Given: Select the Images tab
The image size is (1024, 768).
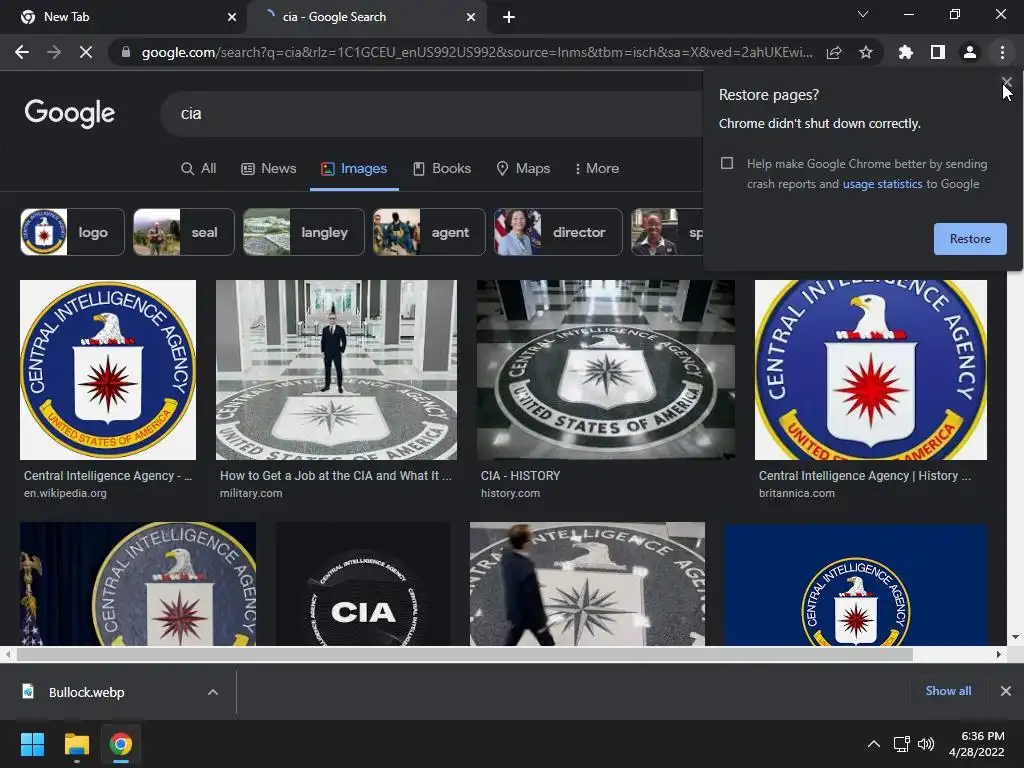Looking at the screenshot, I should click(x=354, y=168).
